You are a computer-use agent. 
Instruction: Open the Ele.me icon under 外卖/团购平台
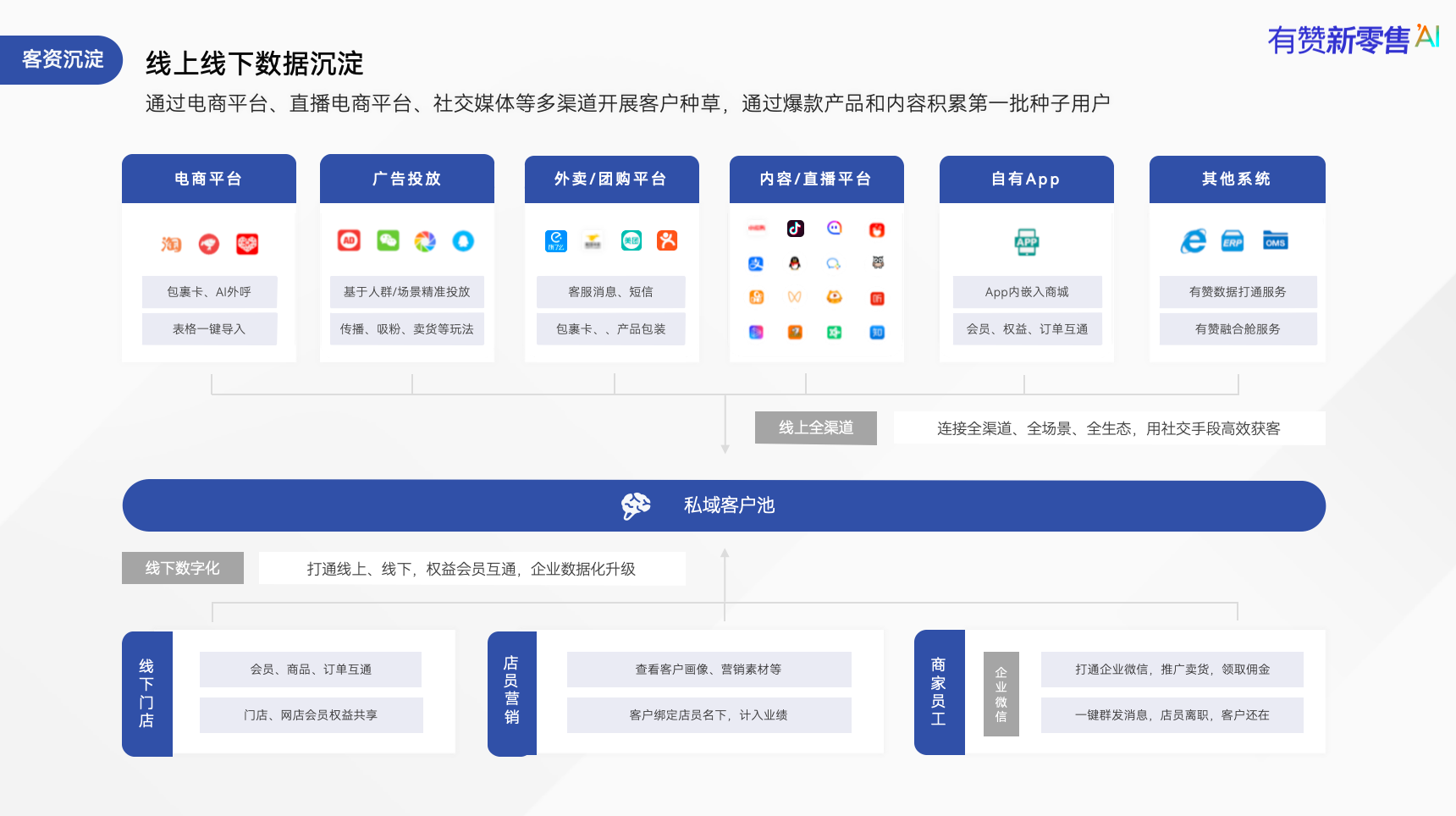pyautogui.click(x=555, y=242)
